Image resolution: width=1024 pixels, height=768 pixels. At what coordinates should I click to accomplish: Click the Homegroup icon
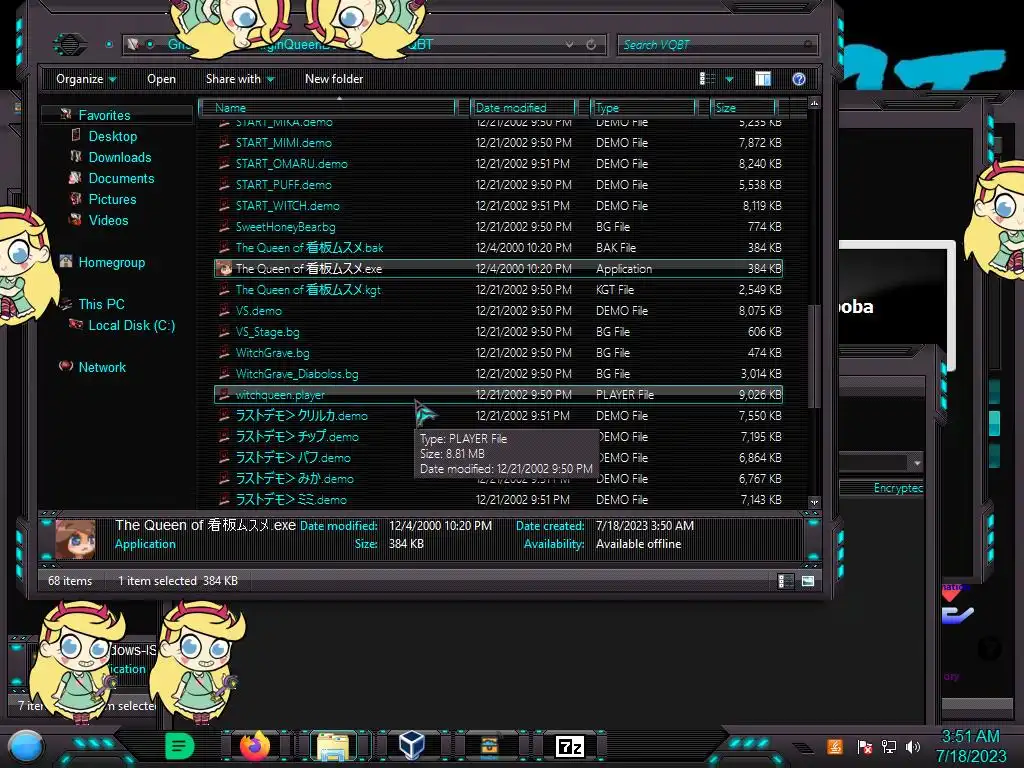click(66, 261)
